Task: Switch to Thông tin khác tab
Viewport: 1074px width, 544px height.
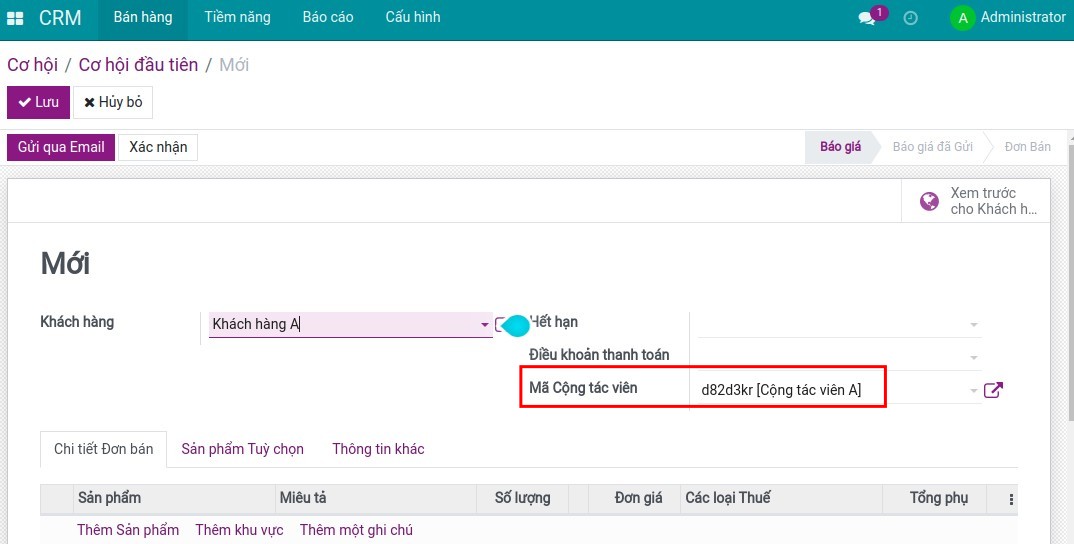Action: [x=378, y=449]
